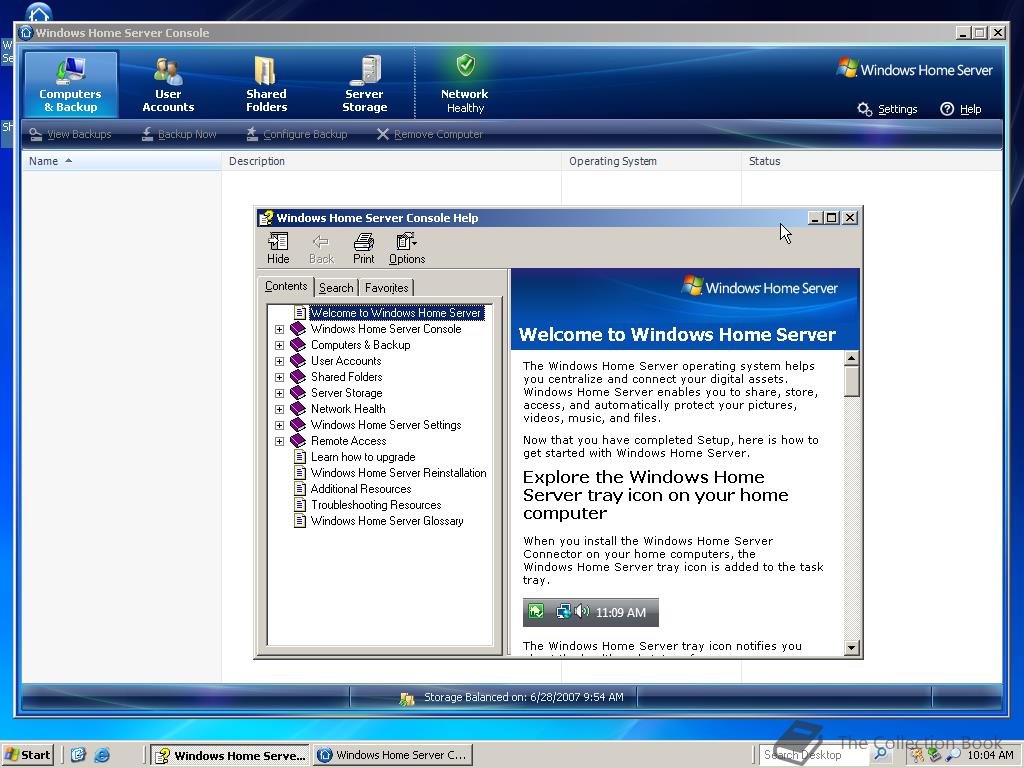Click View Backups in the console toolbar

(71, 134)
